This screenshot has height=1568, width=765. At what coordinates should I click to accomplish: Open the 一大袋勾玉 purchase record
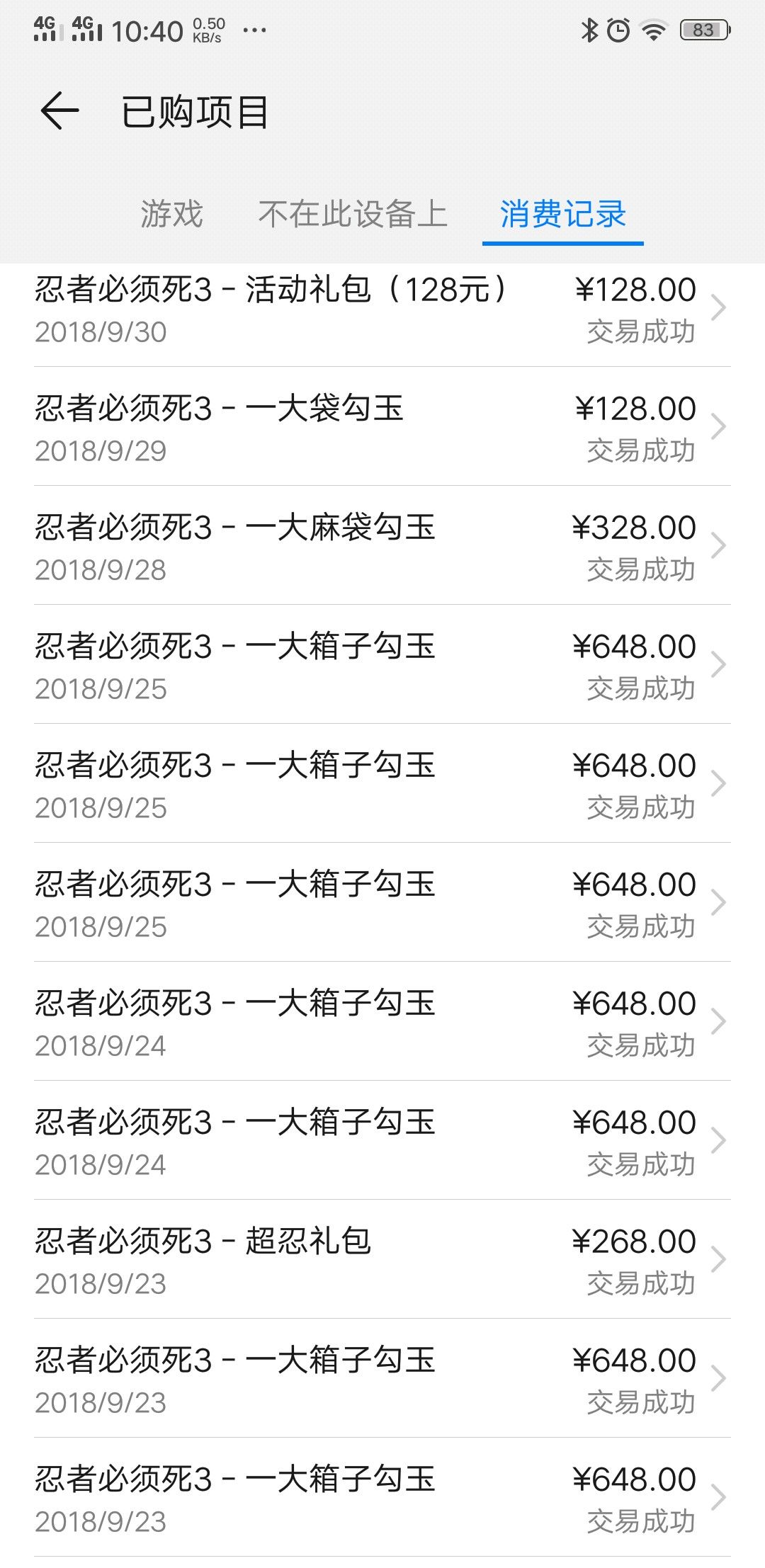tap(382, 426)
